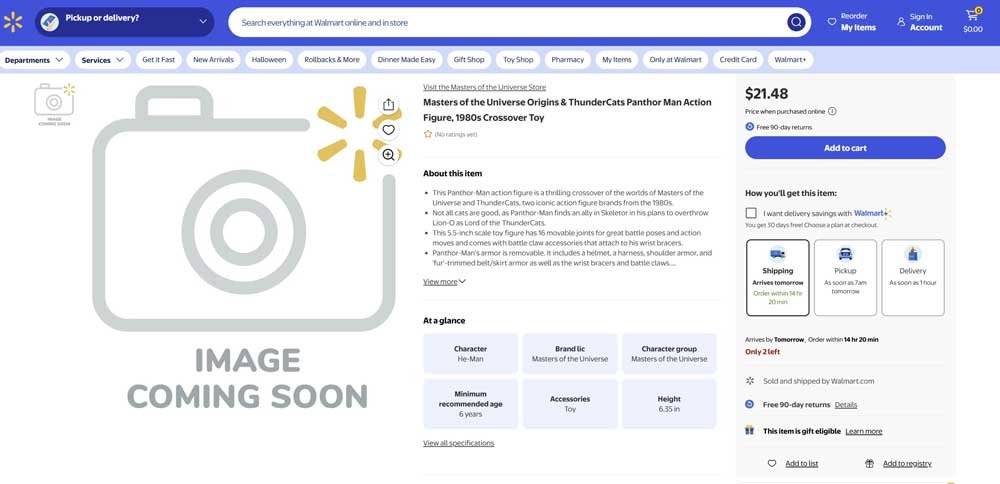This screenshot has height=484, width=1000.
Task: Expand View more product description
Action: point(444,282)
